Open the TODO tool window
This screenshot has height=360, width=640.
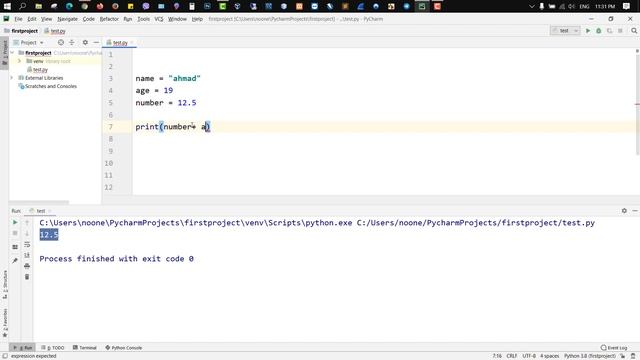point(53,348)
